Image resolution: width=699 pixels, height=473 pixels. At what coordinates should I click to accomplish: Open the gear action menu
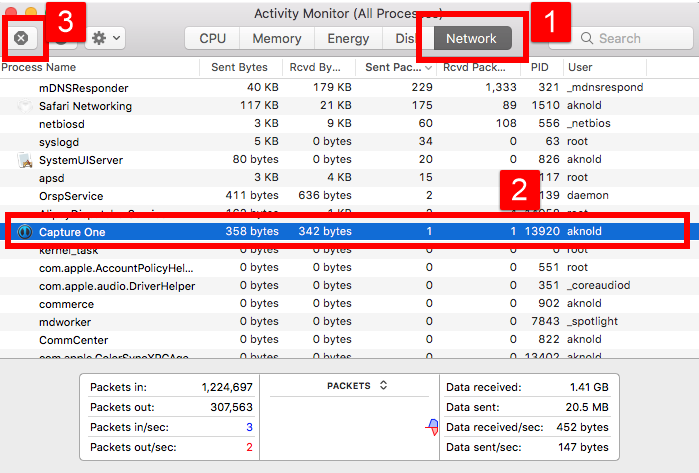click(x=105, y=38)
